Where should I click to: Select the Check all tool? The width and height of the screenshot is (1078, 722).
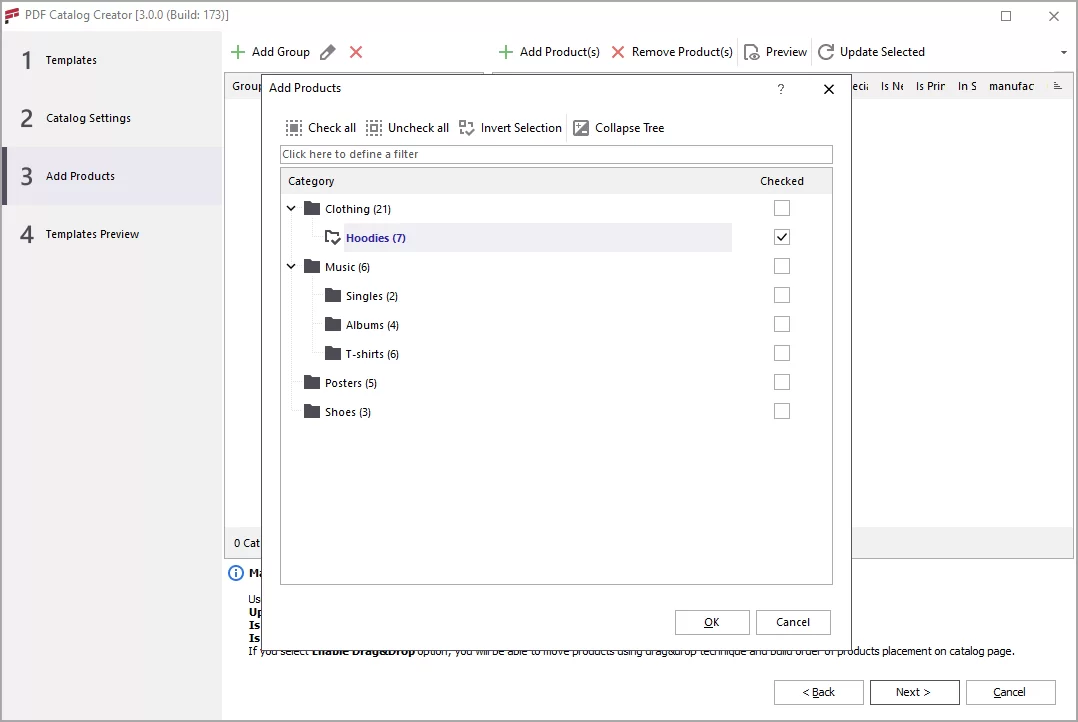tap(320, 127)
